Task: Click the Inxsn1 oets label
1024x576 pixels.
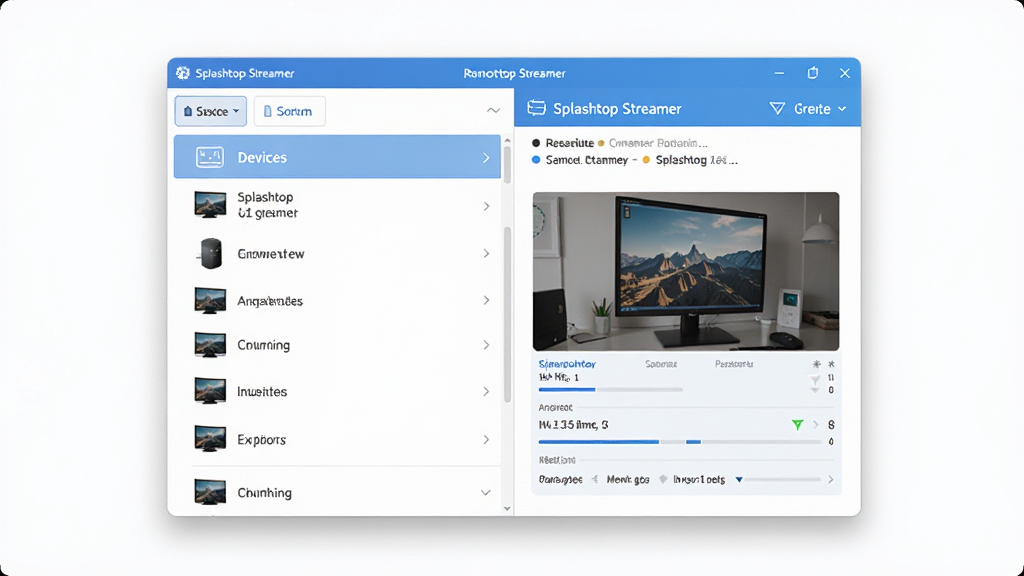Action: (699, 479)
